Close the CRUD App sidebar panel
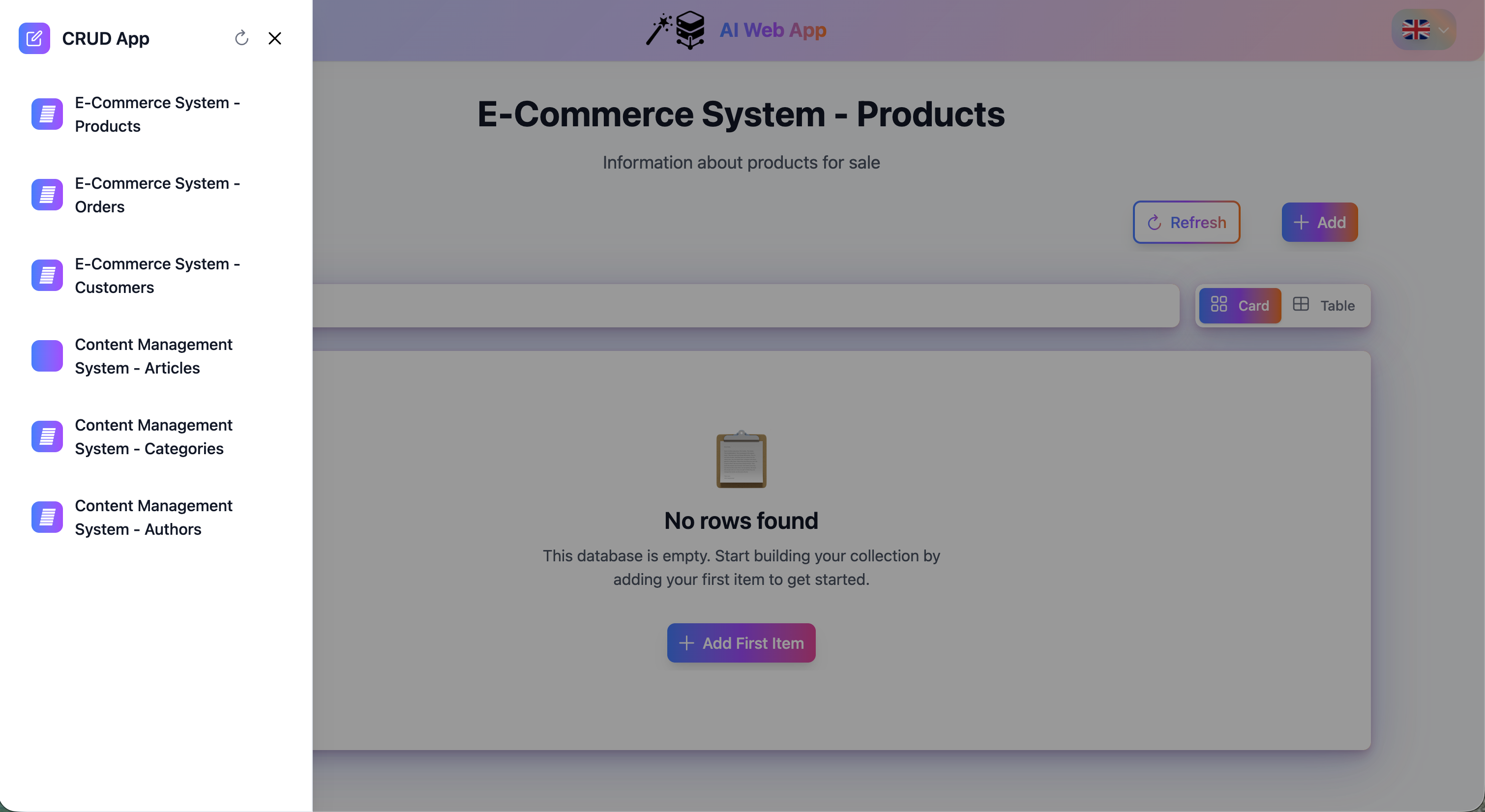 pos(275,38)
